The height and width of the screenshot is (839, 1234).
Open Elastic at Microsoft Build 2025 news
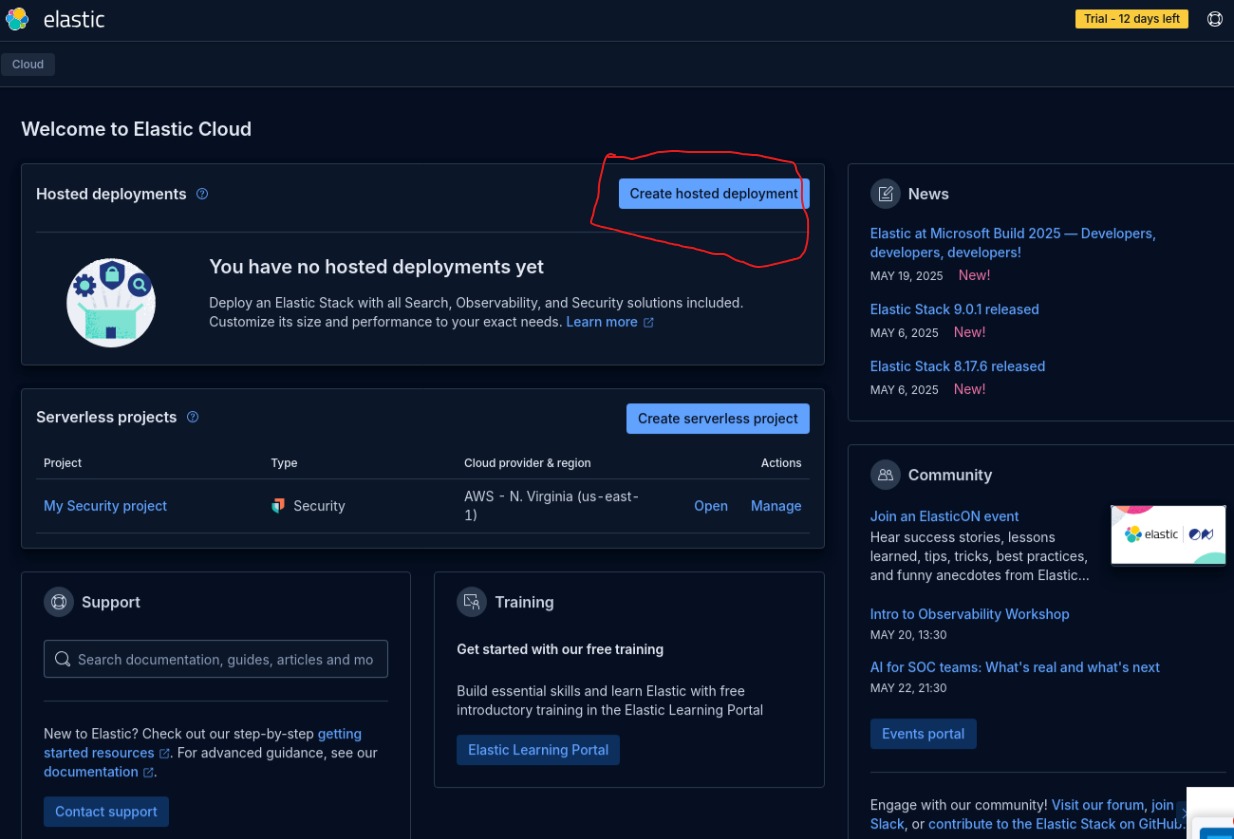click(x=1013, y=243)
